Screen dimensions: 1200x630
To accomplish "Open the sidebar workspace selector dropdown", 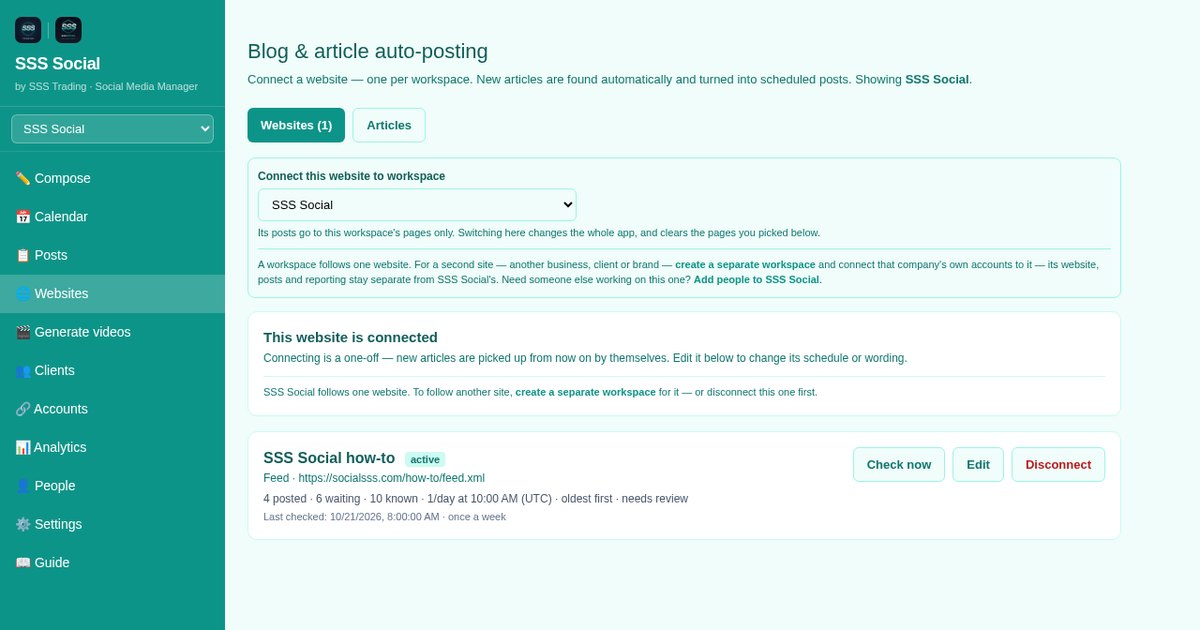I will coord(112,129).
